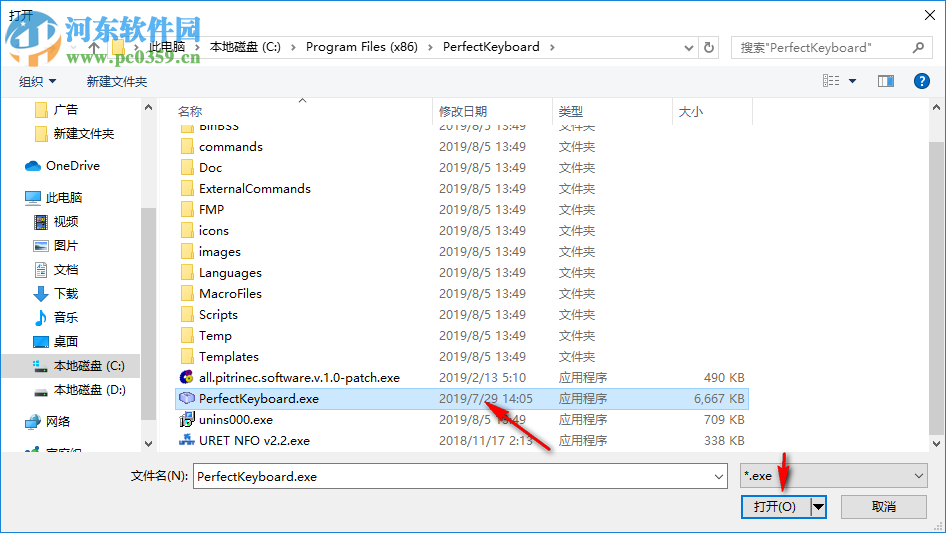Click the 取消 button
Viewport: 946px width, 533px height.
884,507
